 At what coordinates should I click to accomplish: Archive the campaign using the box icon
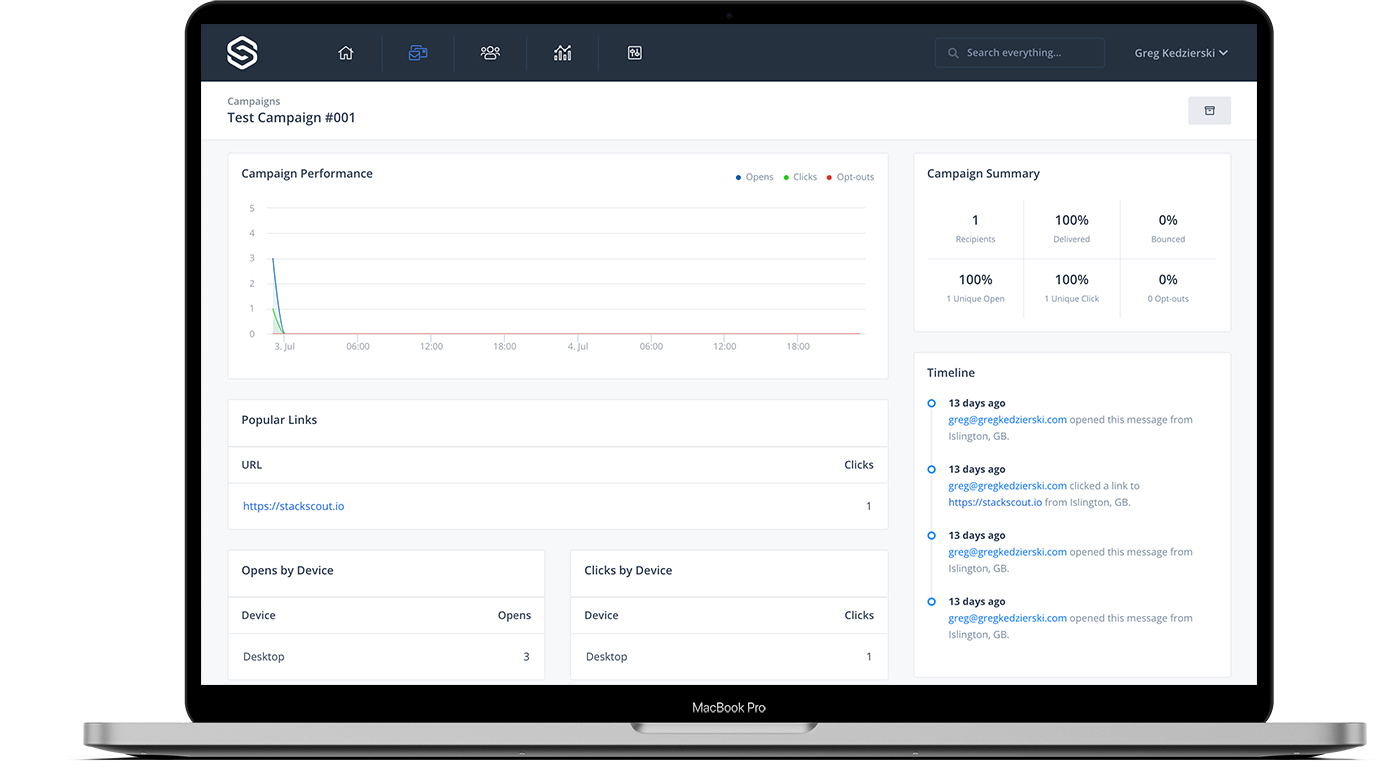[x=1209, y=110]
